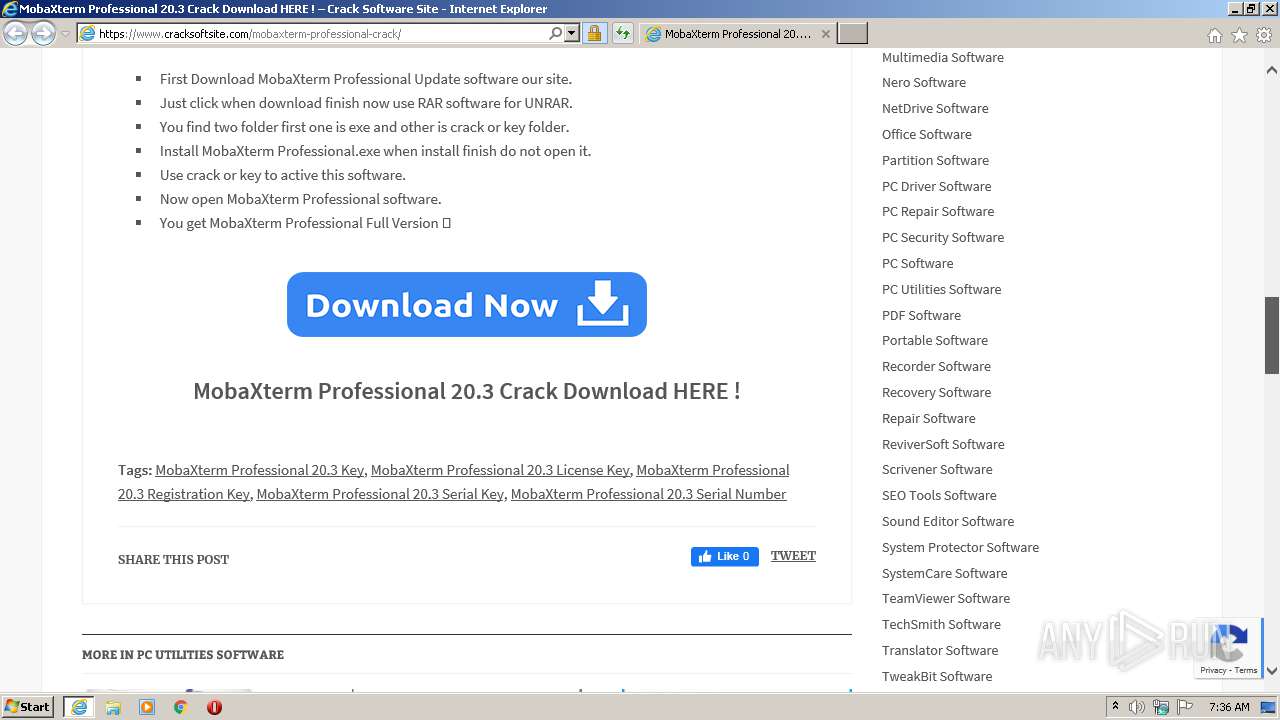Open PC Repair Software category
The width and height of the screenshot is (1280, 720).
pyautogui.click(x=938, y=212)
